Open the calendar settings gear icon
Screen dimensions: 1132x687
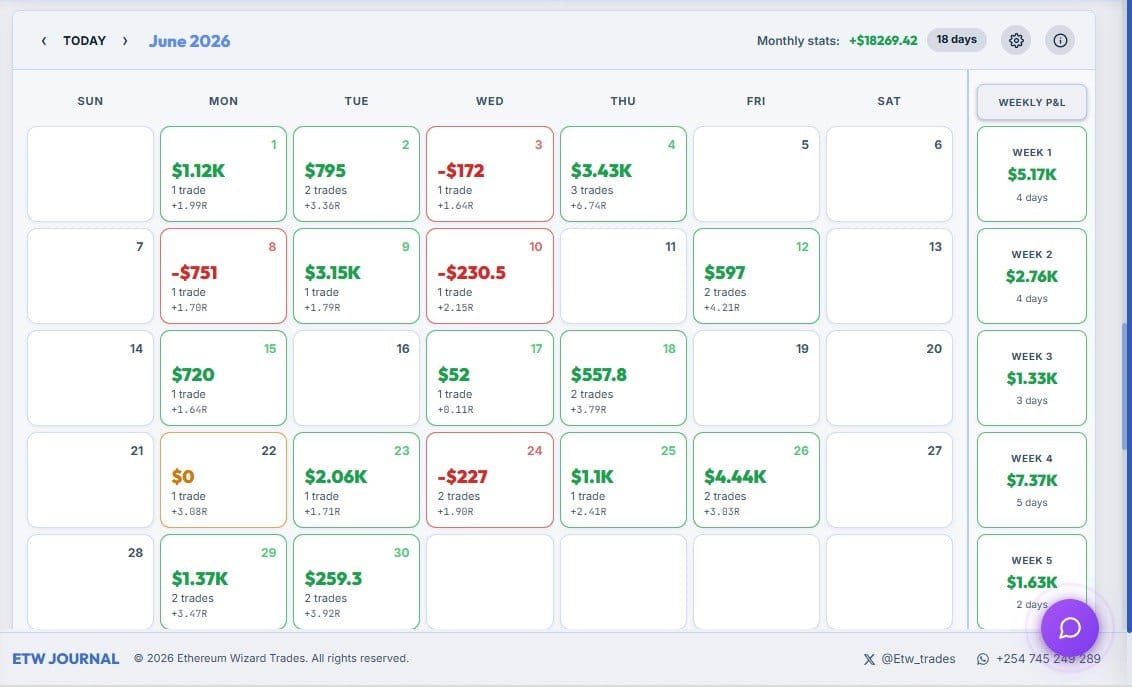(1016, 40)
